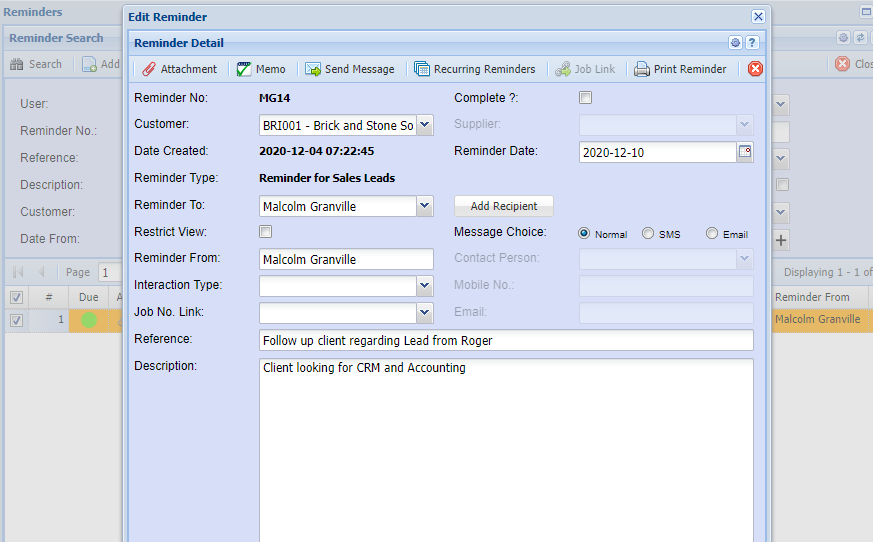
Task: Click the Send Message icon
Action: pos(313,69)
